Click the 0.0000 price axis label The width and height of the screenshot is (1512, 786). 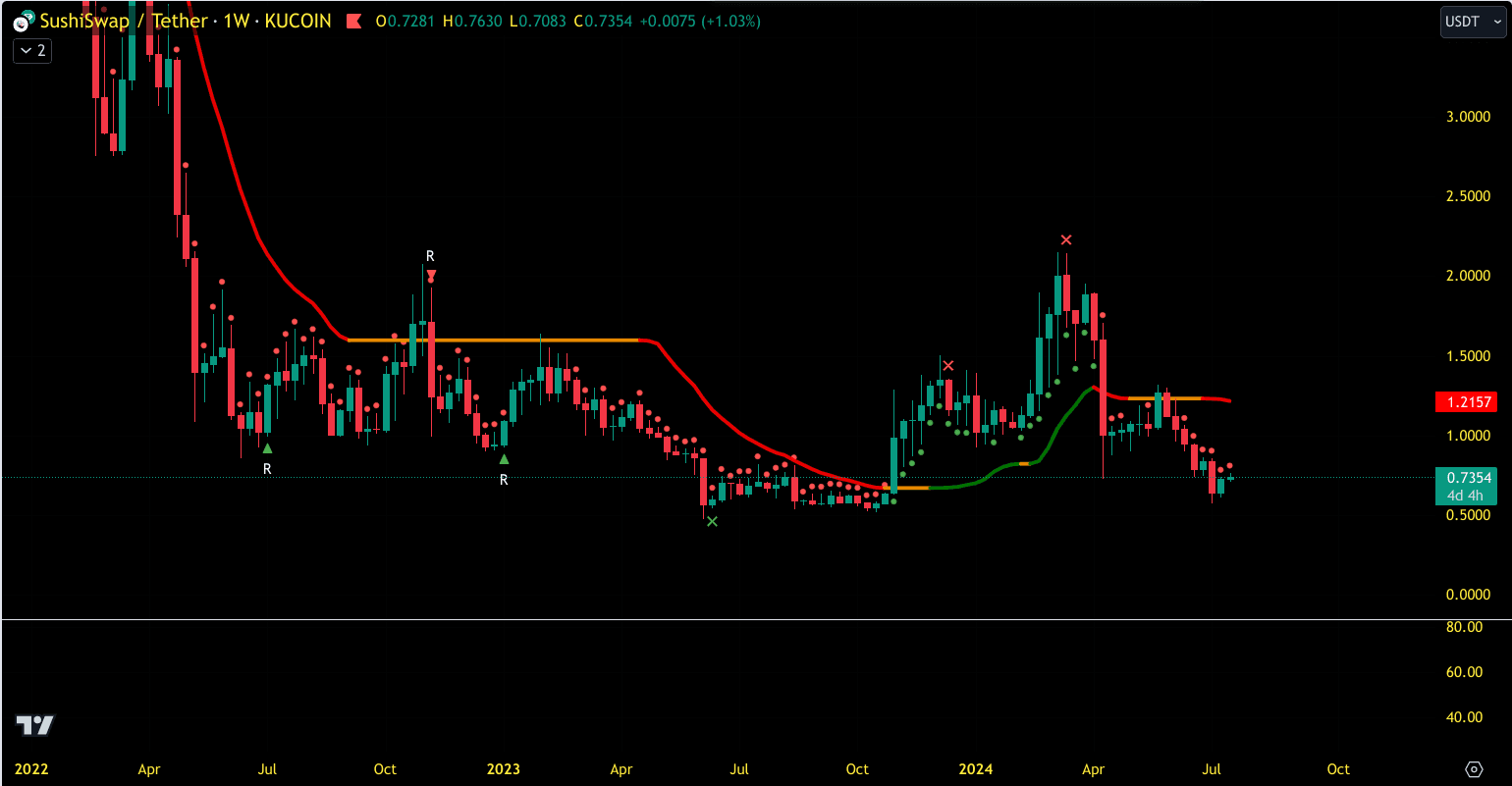click(x=1469, y=595)
